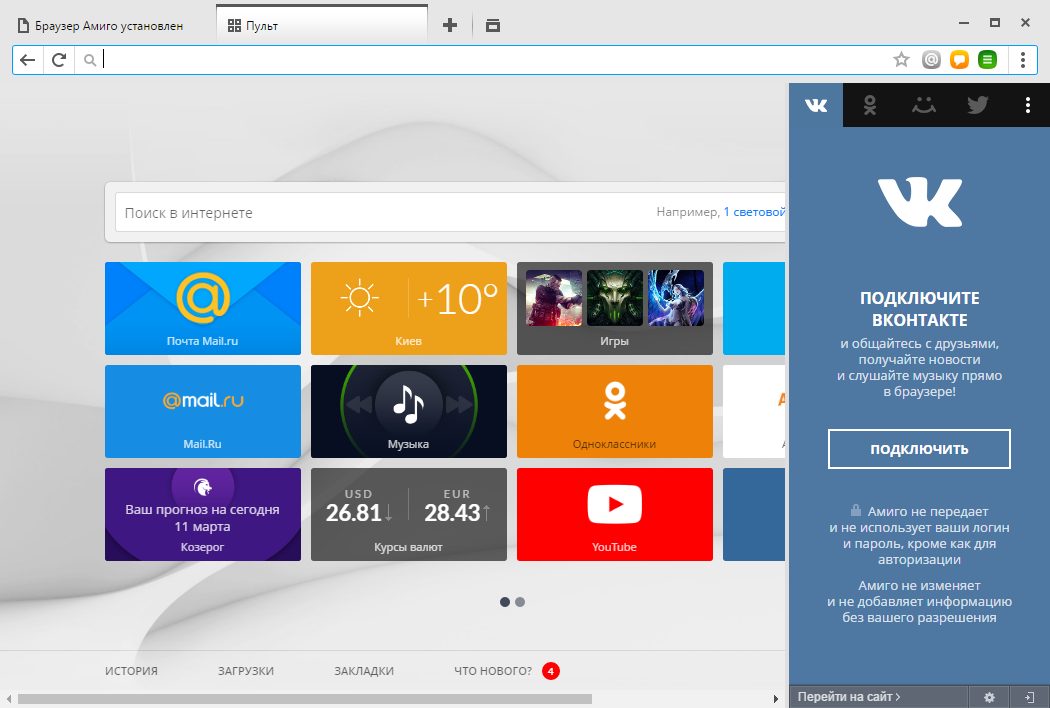This screenshot has height=708, width=1050.
Task: Switch to Twitter in the side panel
Action: 977,105
